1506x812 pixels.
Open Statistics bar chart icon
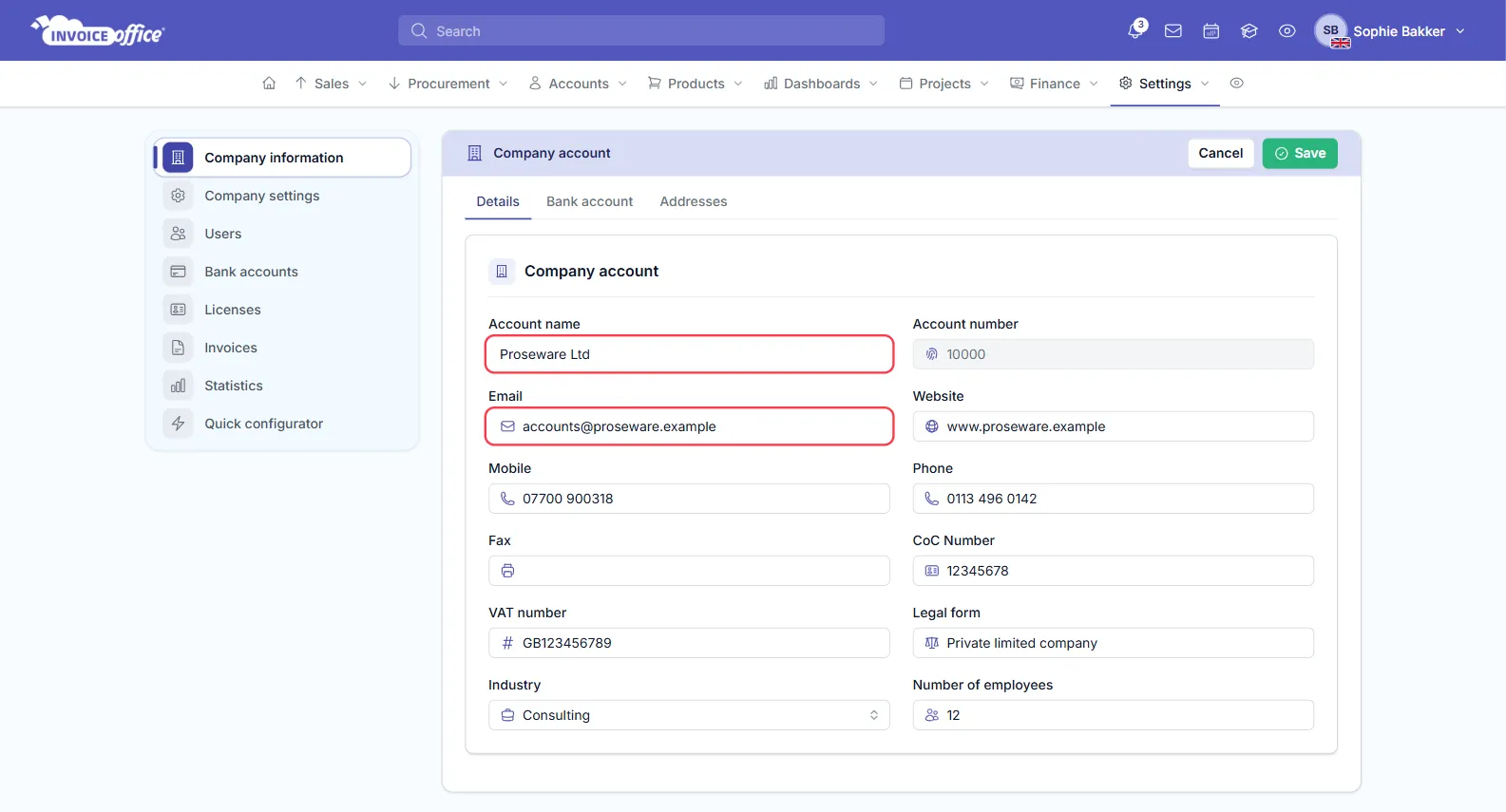pyautogui.click(x=178, y=386)
